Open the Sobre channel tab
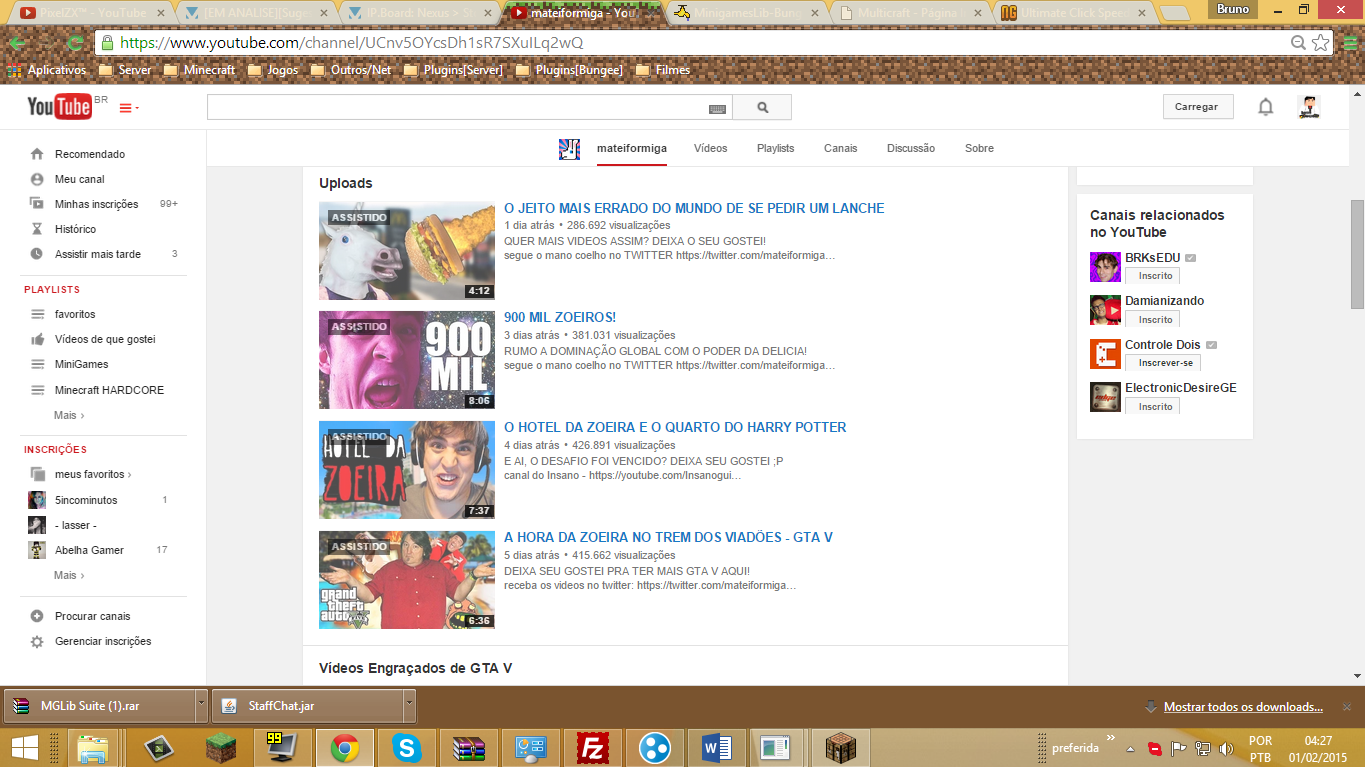This screenshot has width=1365, height=767. 979,148
